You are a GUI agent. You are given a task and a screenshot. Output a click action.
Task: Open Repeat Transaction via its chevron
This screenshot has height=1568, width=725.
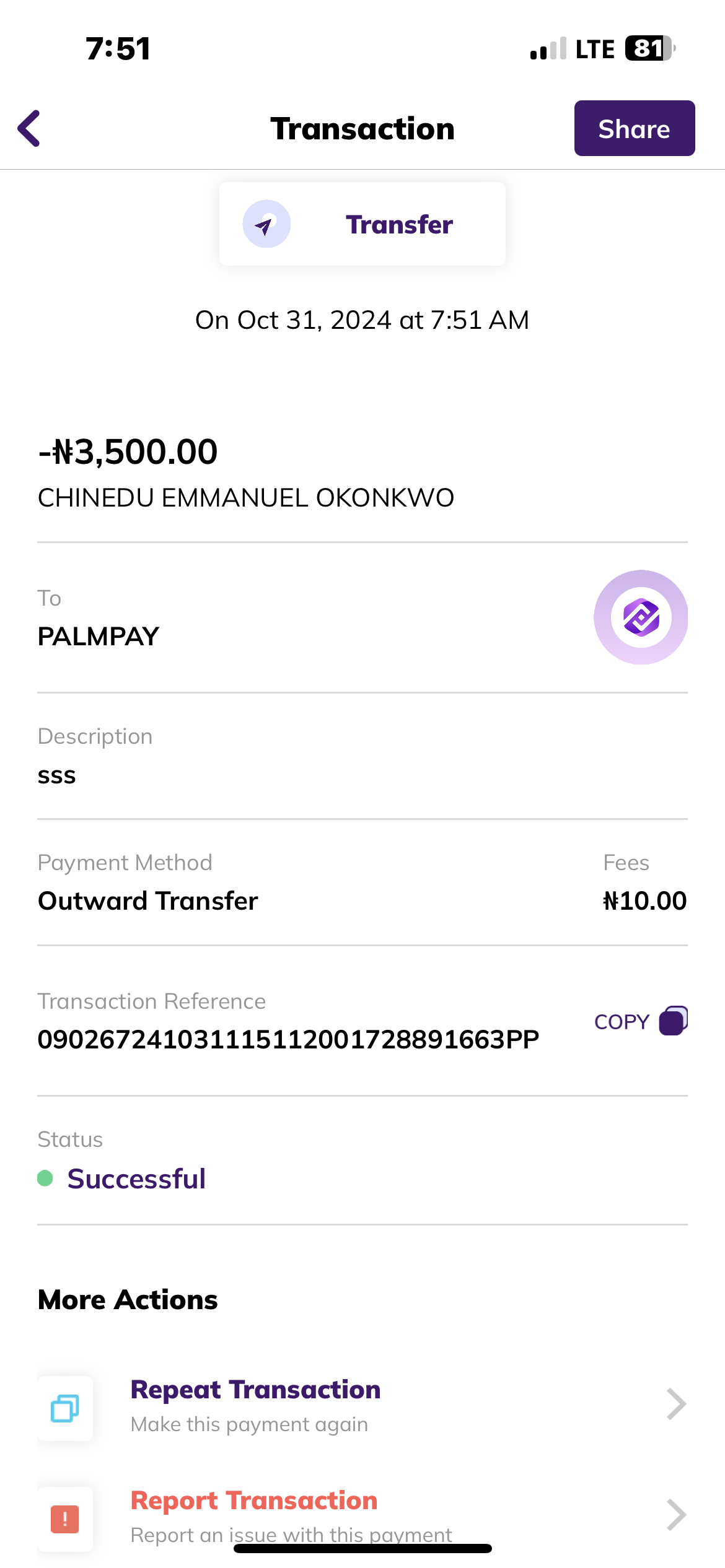[x=676, y=1404]
